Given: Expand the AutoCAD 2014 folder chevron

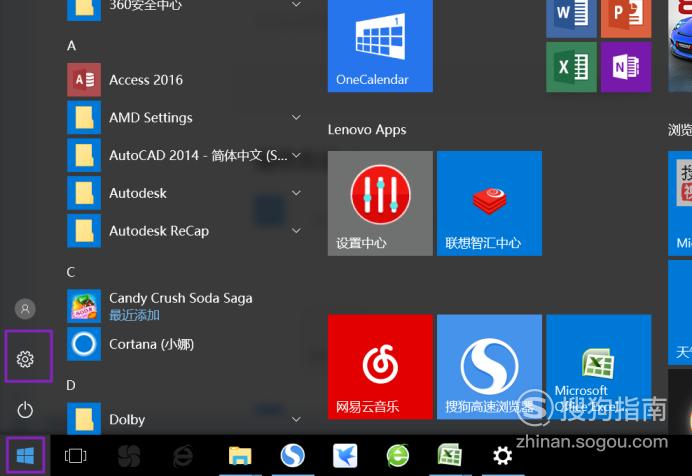Looking at the screenshot, I should pyautogui.click(x=297, y=155).
